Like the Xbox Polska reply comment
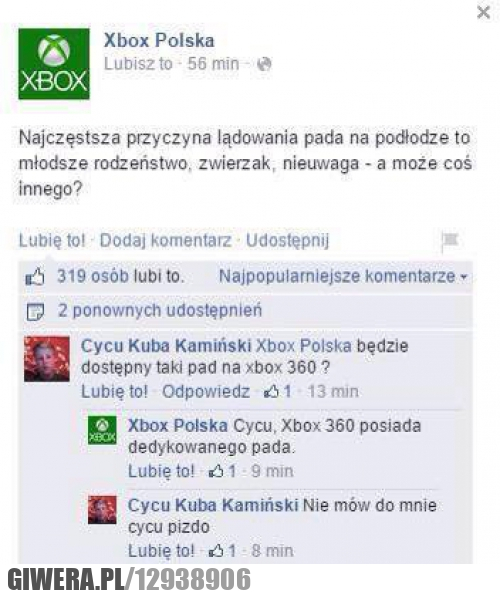Viewport: 500px width, 595px height. coord(161,471)
